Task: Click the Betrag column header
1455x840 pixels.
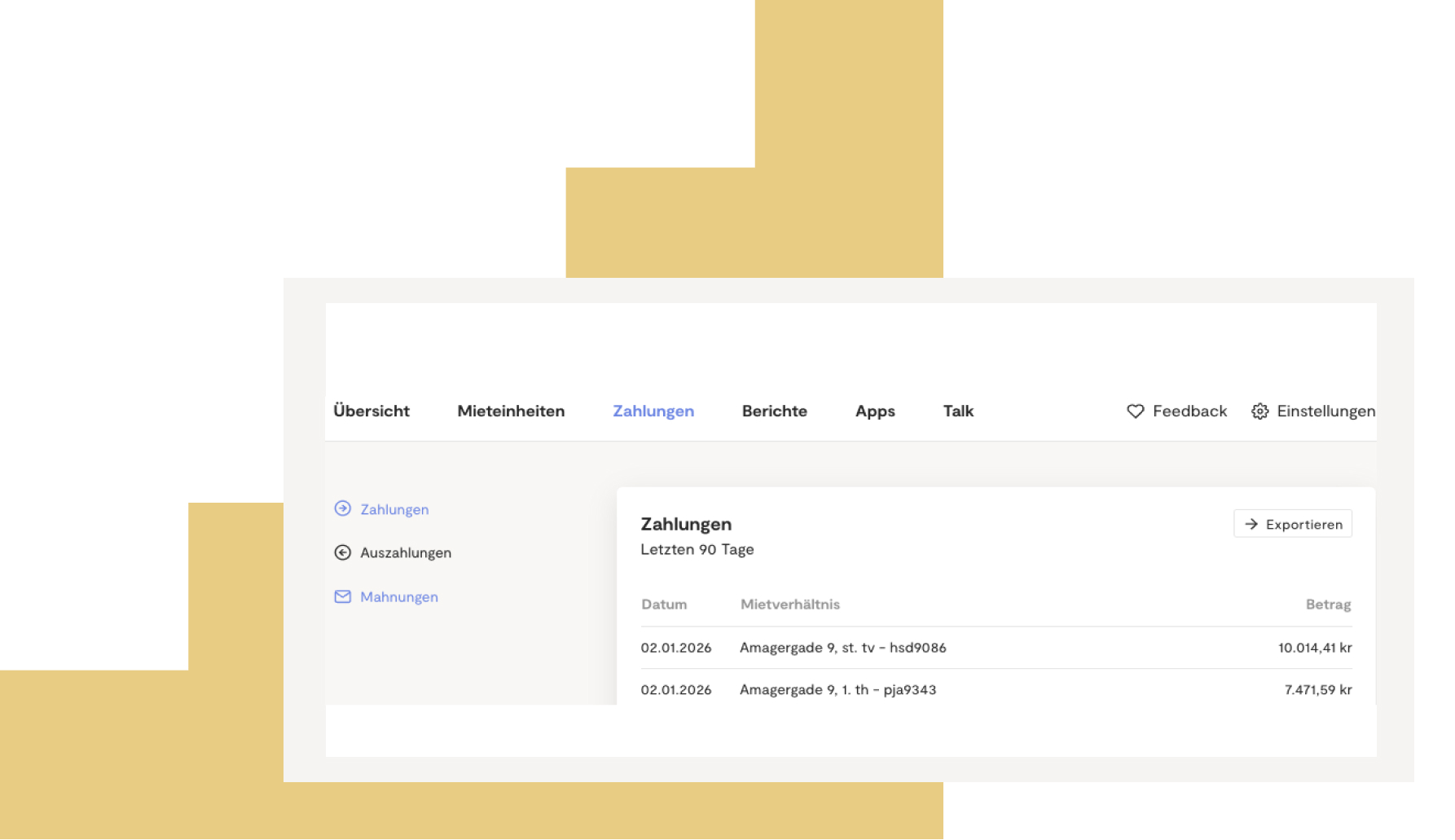Action: coord(1328,605)
